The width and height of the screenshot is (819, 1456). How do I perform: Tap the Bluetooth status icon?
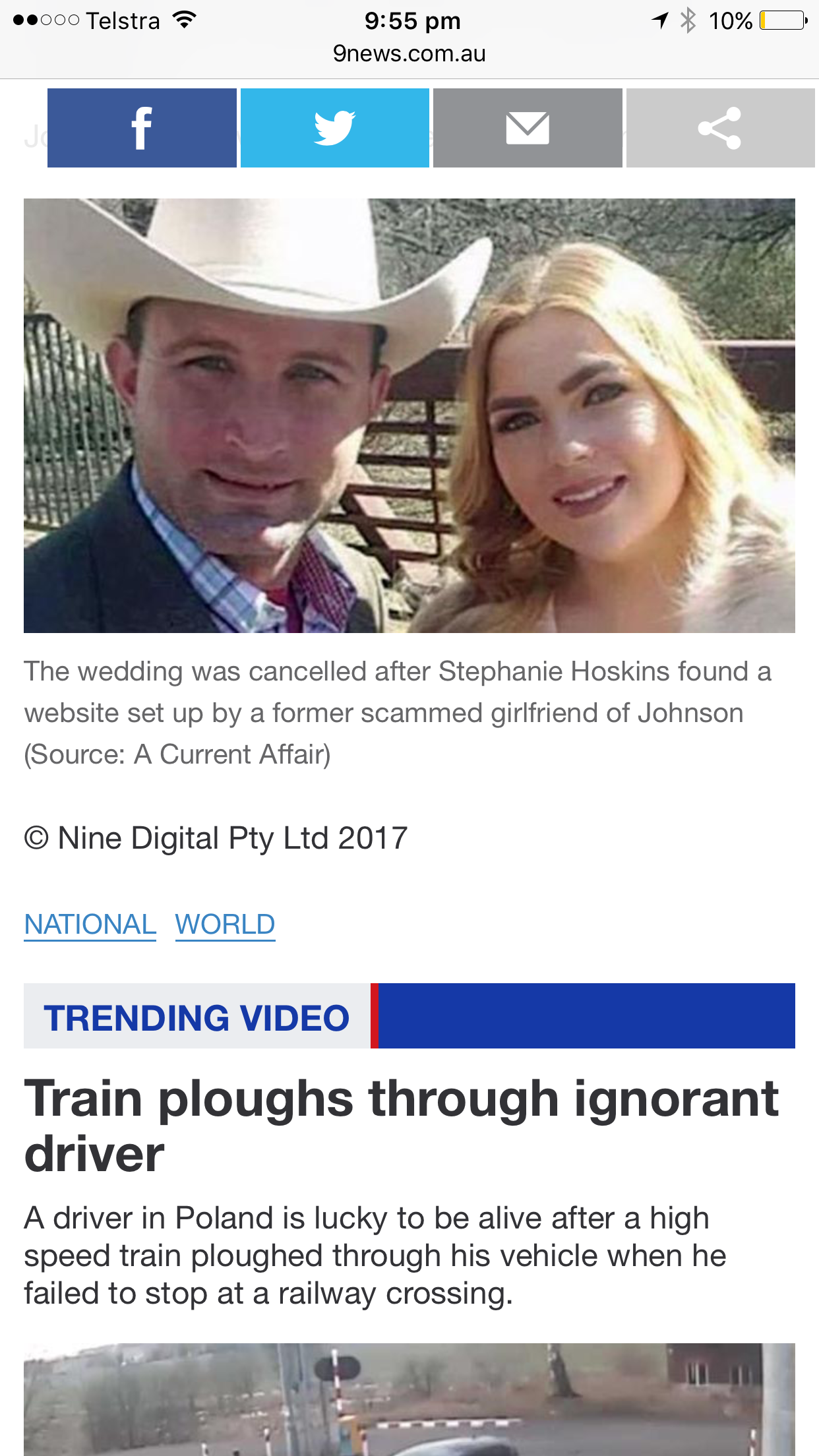[688, 20]
